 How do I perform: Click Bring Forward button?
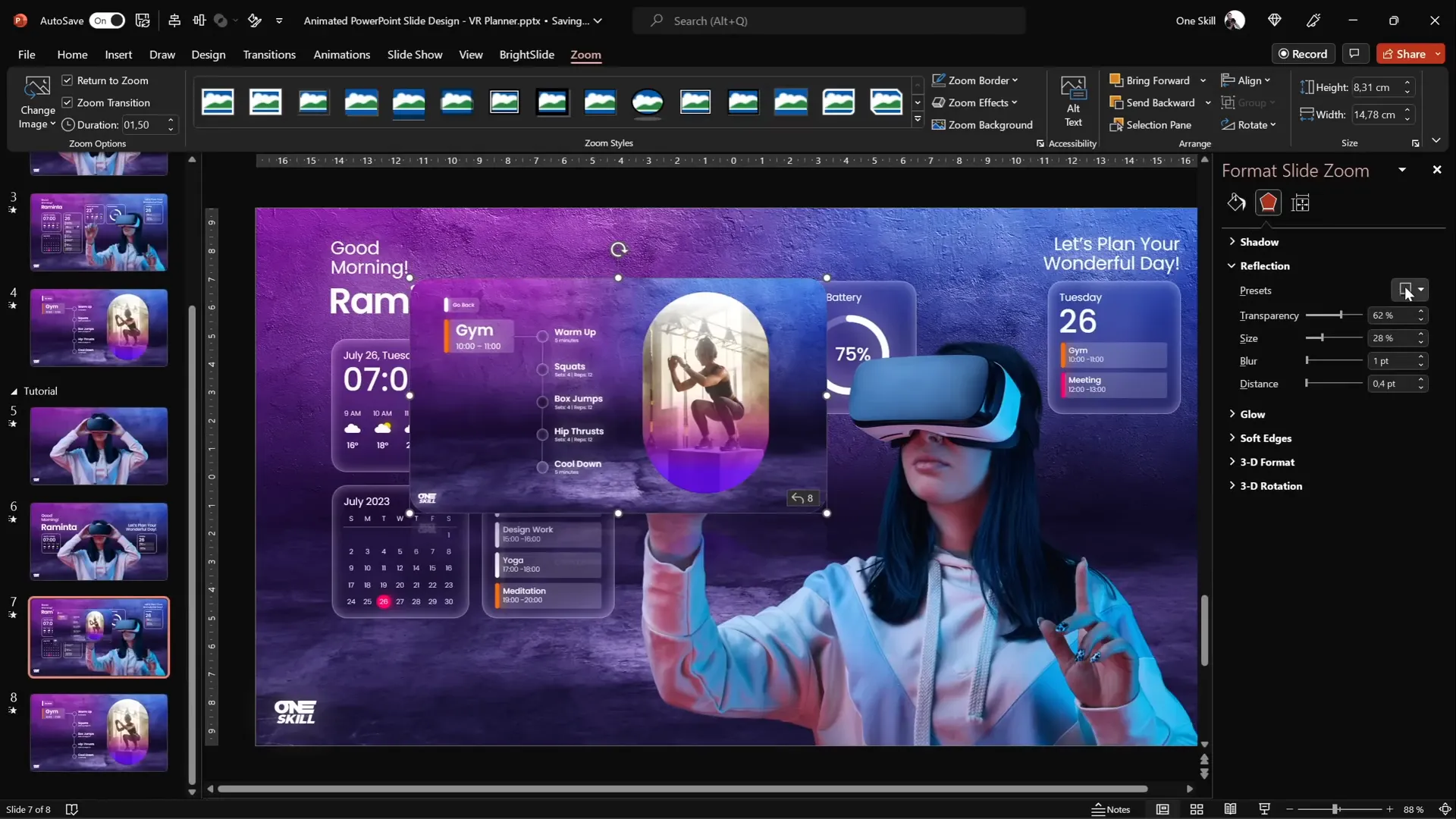click(x=1150, y=80)
